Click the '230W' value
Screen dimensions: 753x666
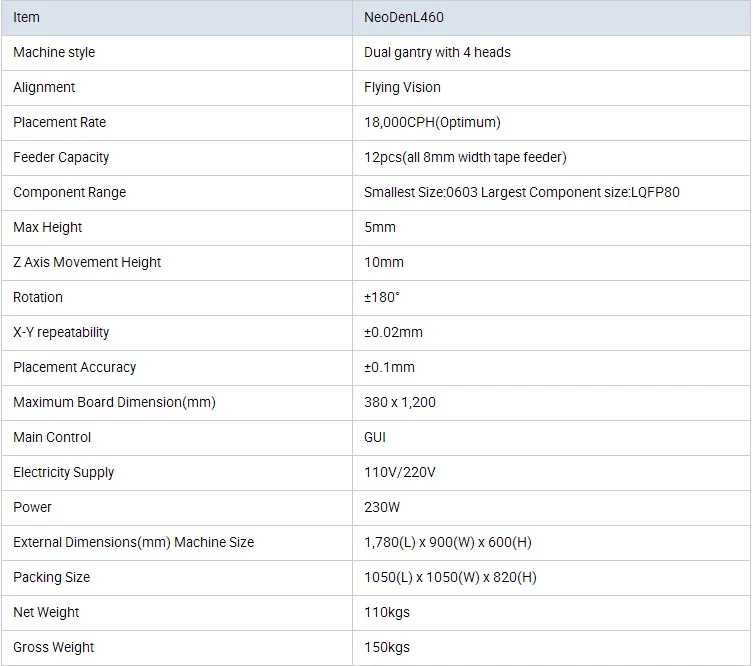[382, 508]
